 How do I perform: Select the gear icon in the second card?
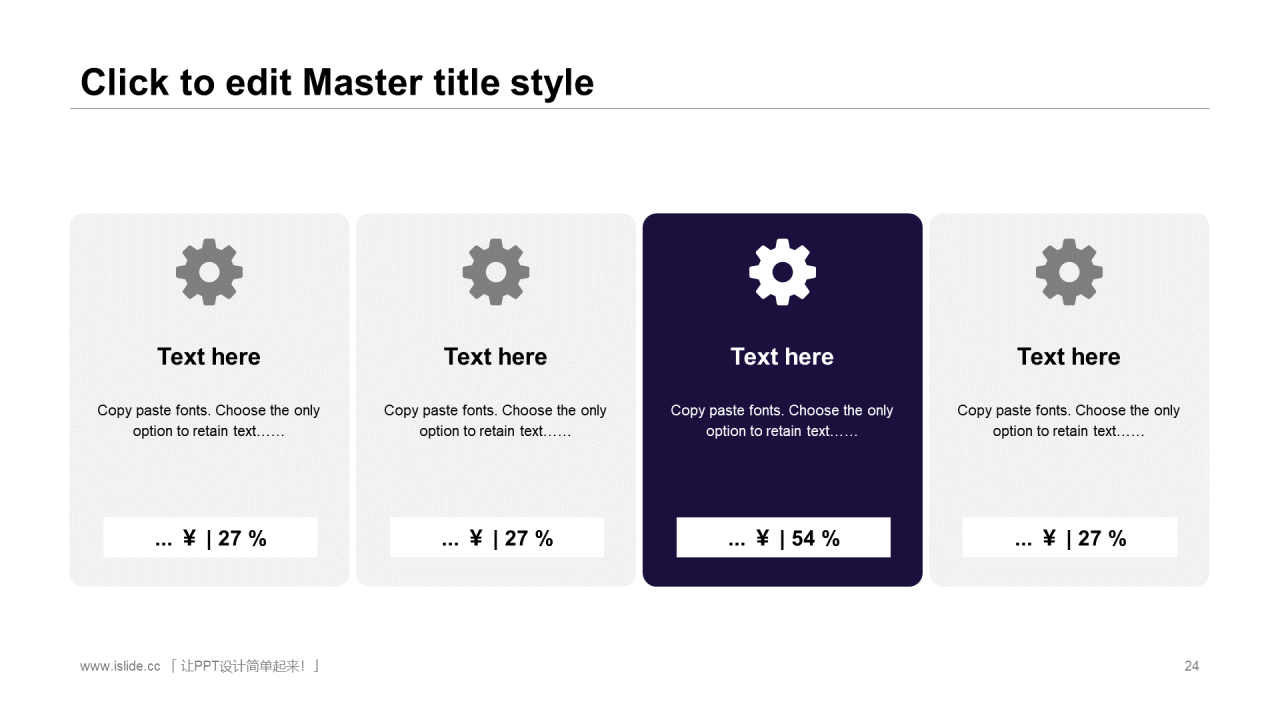click(x=496, y=272)
